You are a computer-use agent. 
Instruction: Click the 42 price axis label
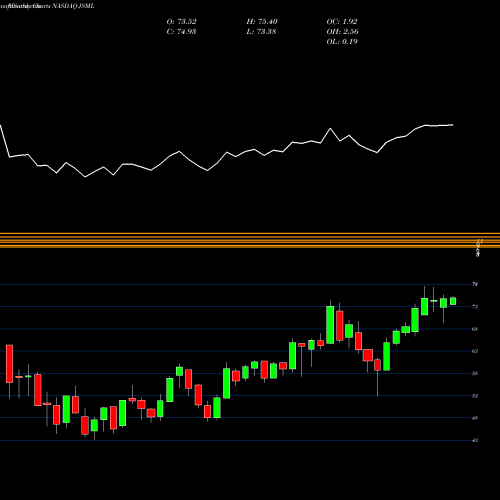pyautogui.click(x=475, y=440)
